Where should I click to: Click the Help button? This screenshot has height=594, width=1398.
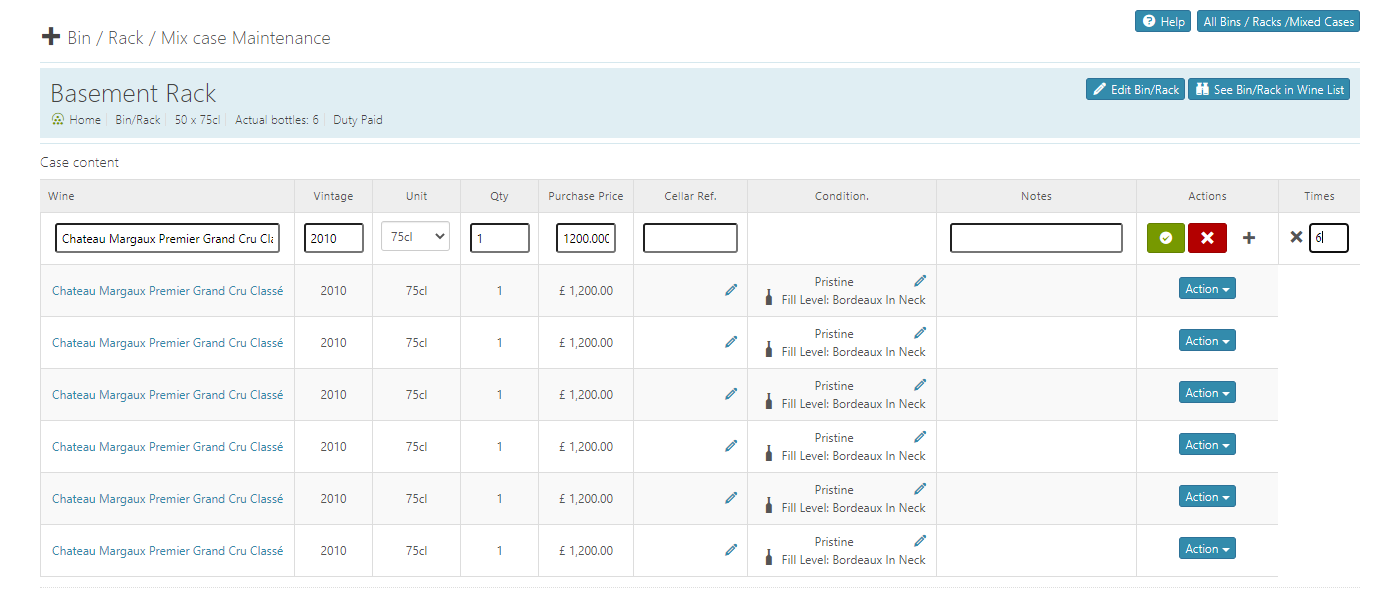click(x=1162, y=21)
